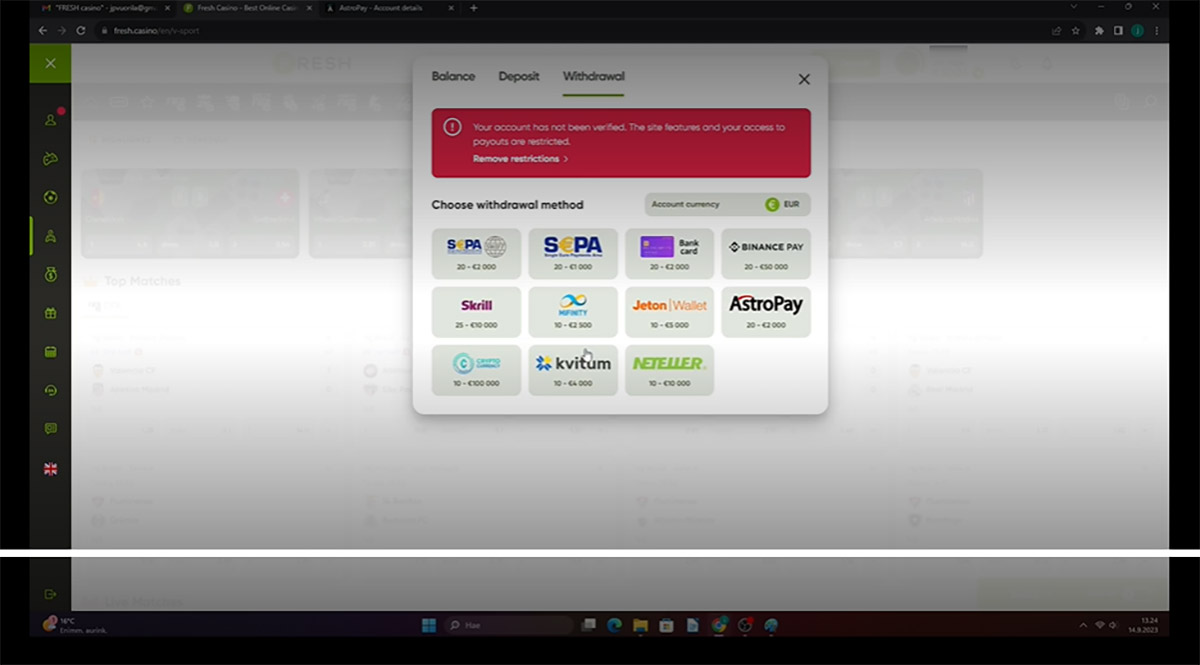Close the withdrawal dialog

tap(804, 79)
